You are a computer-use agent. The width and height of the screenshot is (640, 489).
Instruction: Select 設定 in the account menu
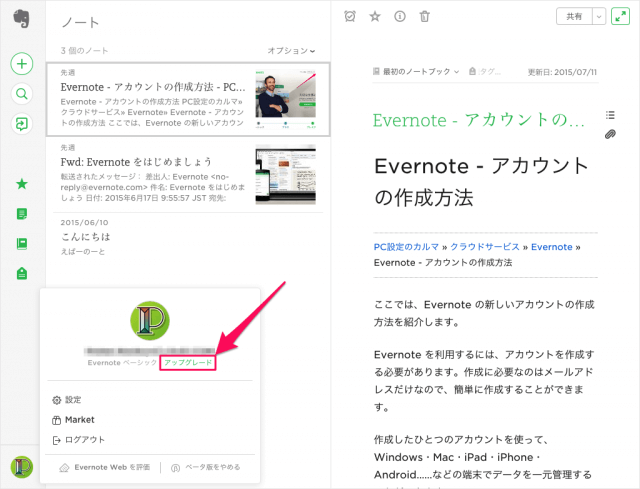tap(72, 400)
